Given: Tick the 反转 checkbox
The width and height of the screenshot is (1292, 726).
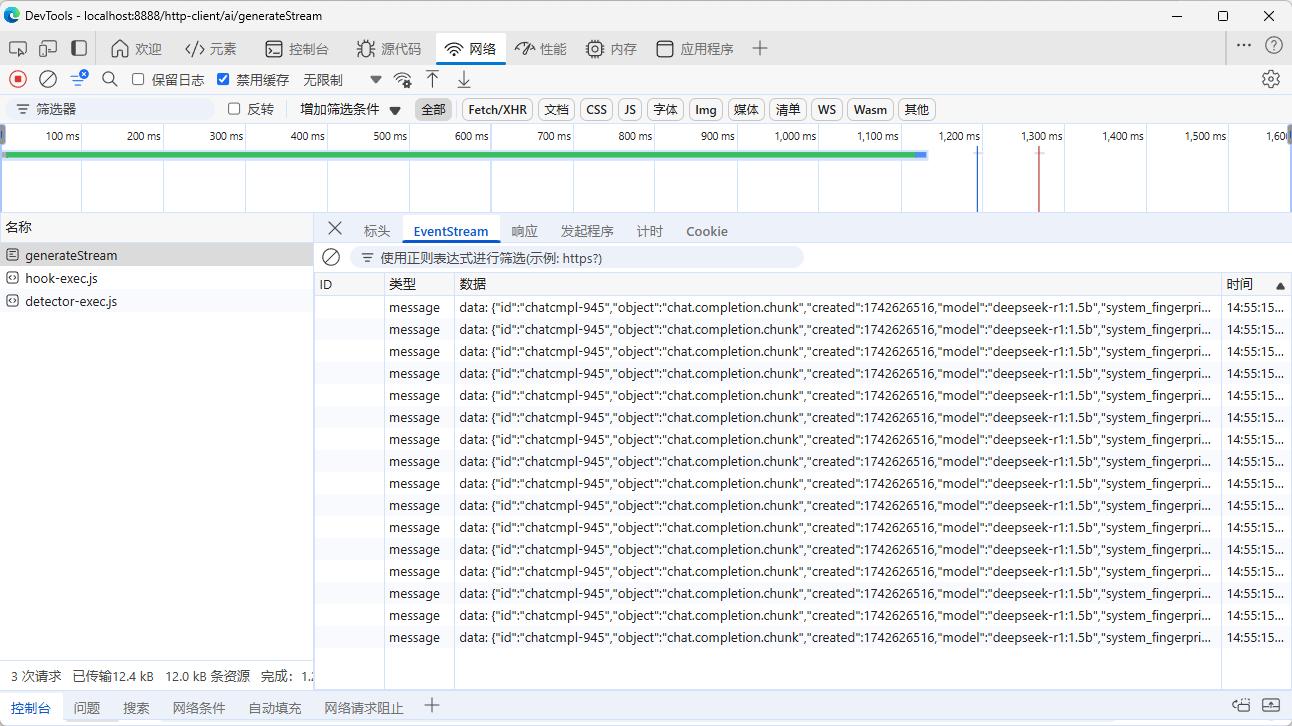Looking at the screenshot, I should [234, 109].
